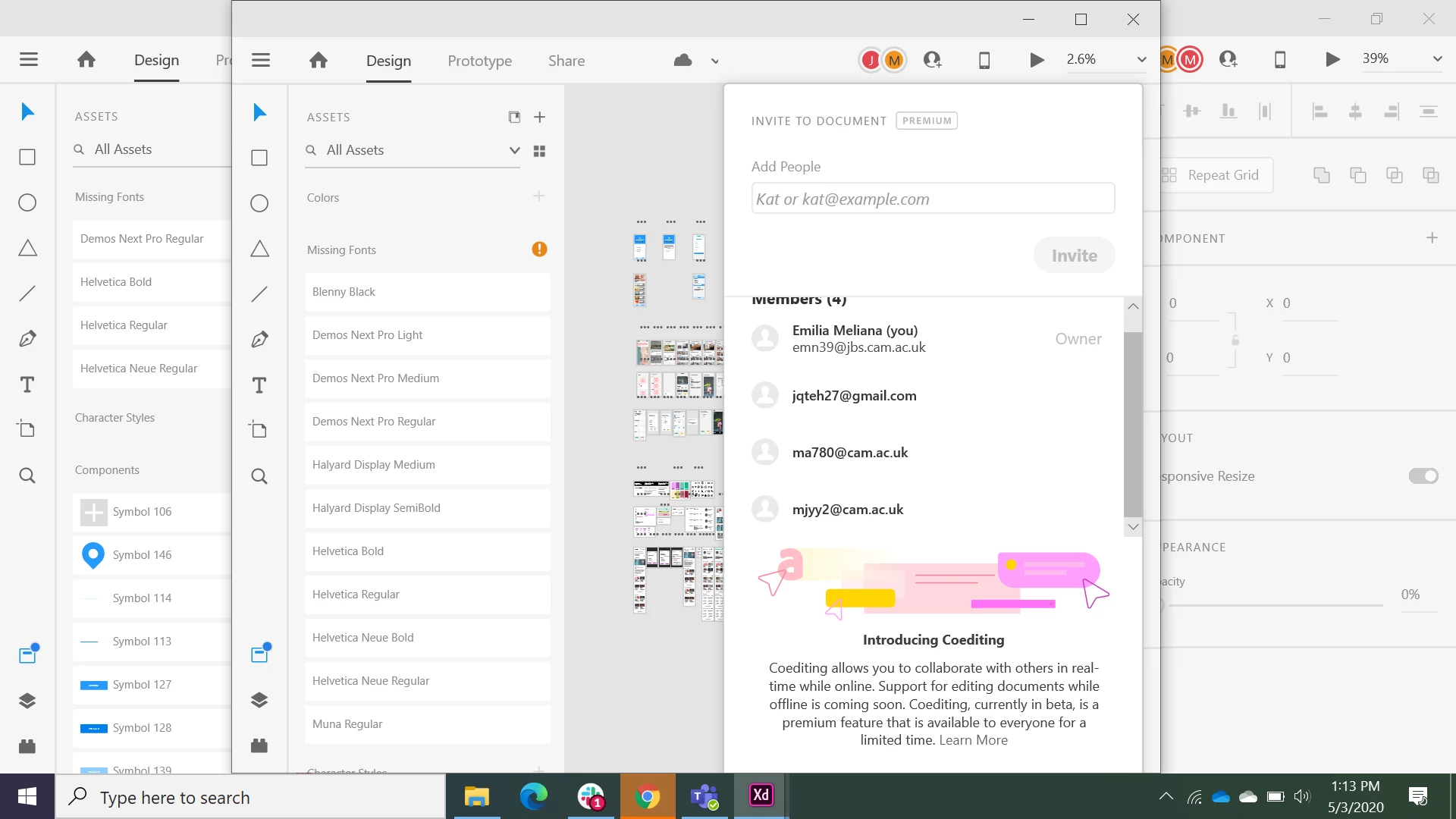Click the Invite button

point(1074,256)
